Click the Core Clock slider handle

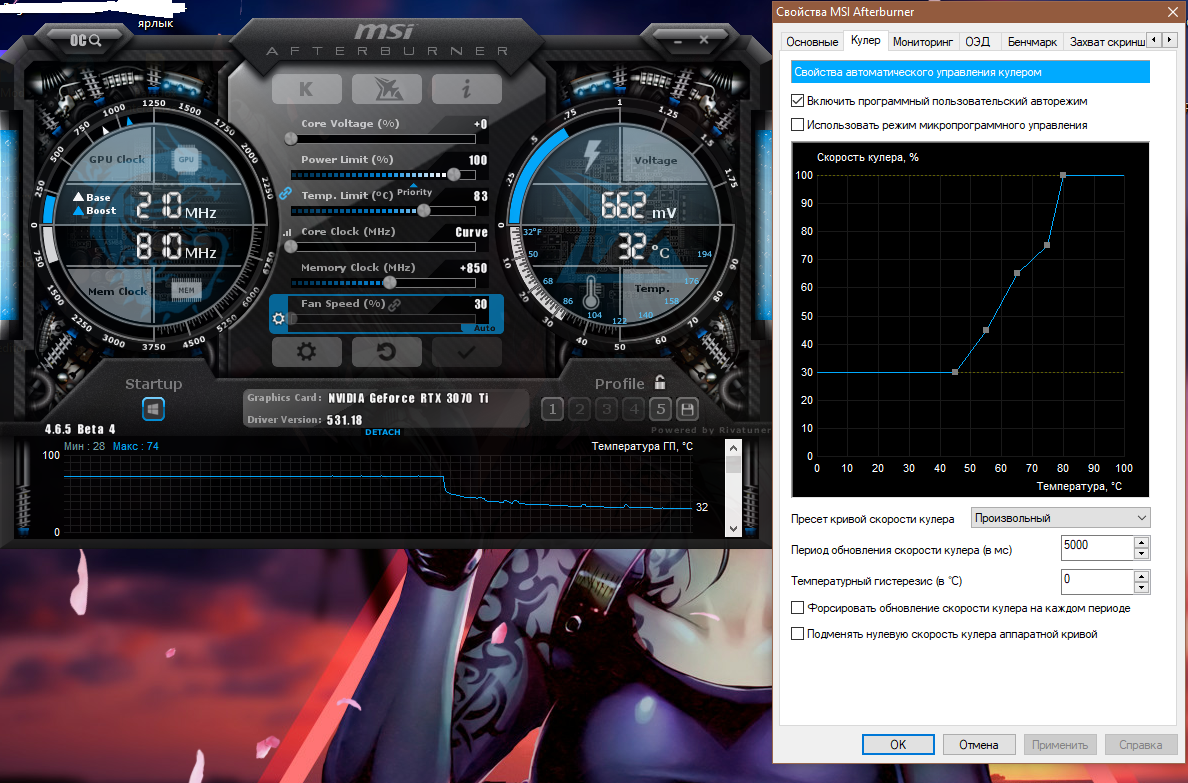click(x=290, y=246)
